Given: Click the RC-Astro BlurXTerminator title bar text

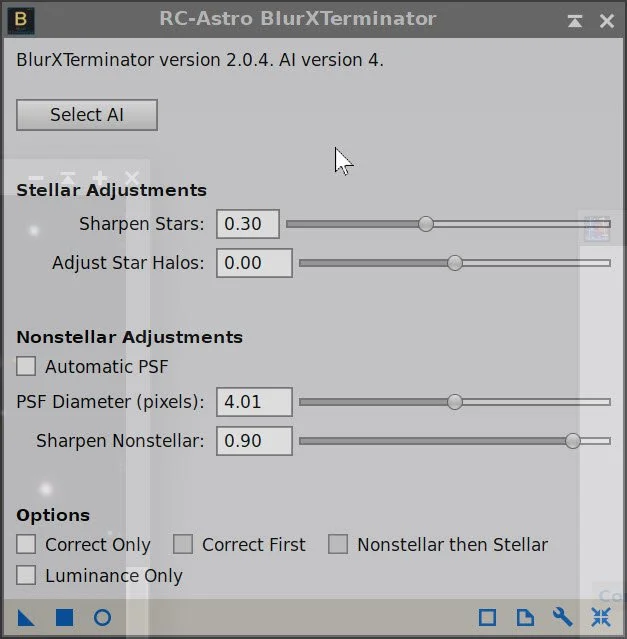Looking at the screenshot, I should (x=298, y=19).
